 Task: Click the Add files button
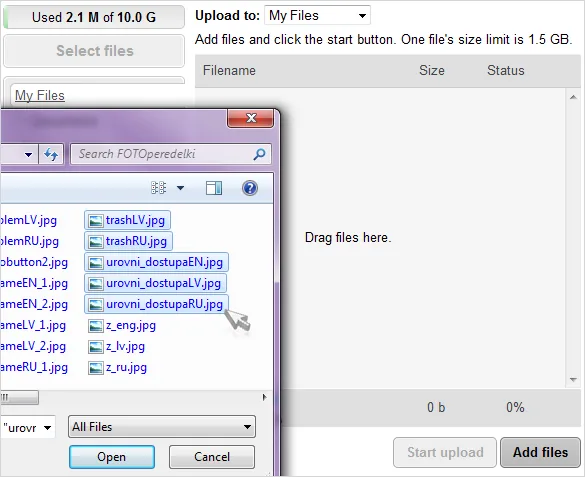click(x=540, y=452)
